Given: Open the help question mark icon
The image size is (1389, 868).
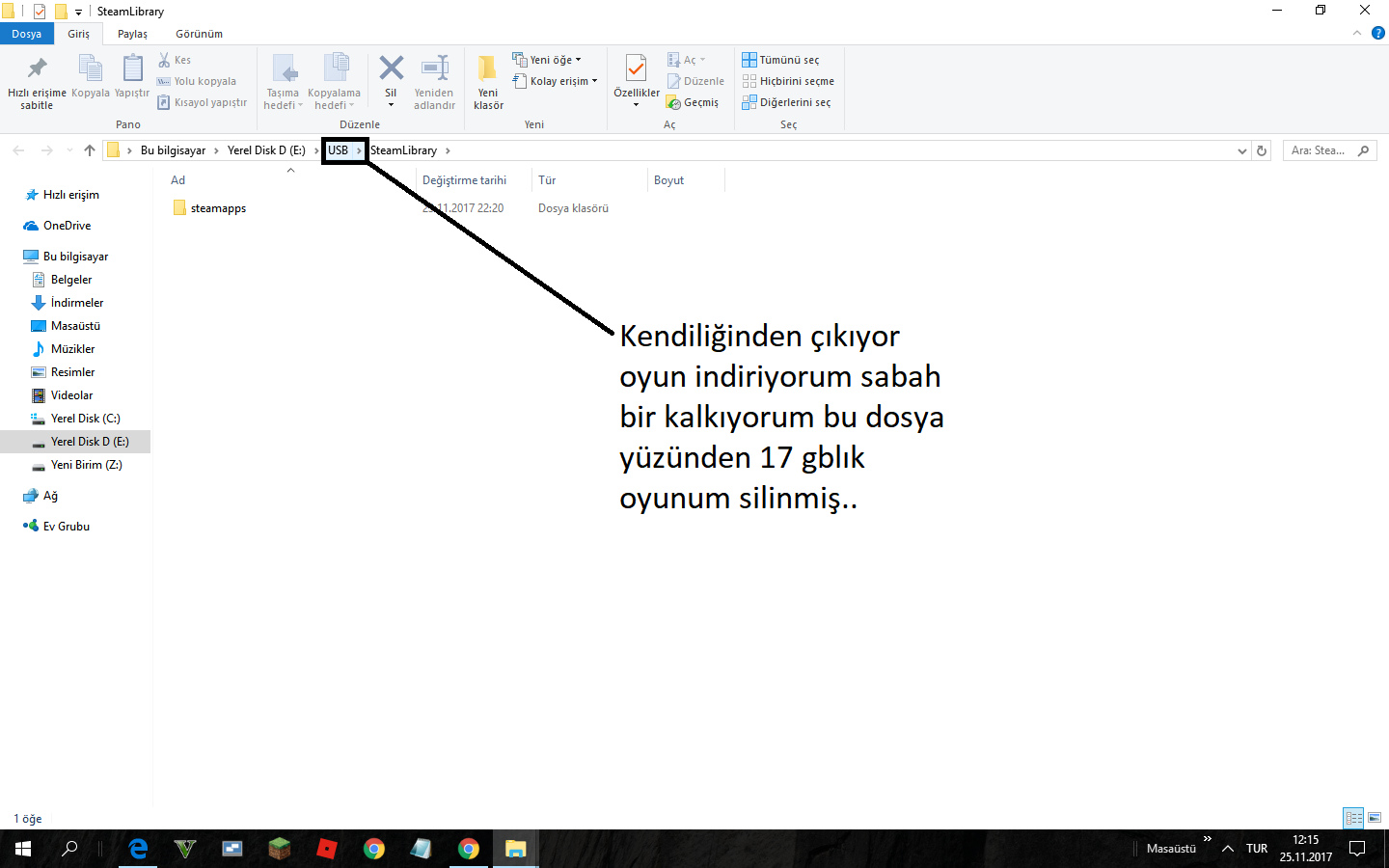Looking at the screenshot, I should click(1378, 33).
